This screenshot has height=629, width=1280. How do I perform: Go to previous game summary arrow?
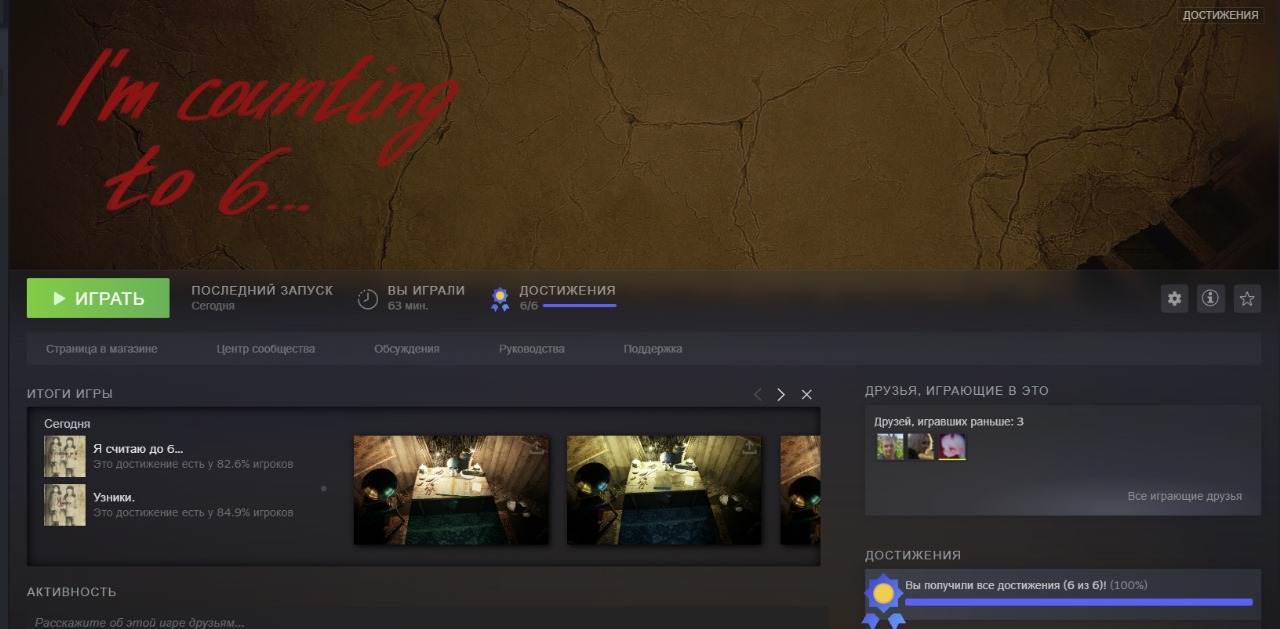click(757, 394)
